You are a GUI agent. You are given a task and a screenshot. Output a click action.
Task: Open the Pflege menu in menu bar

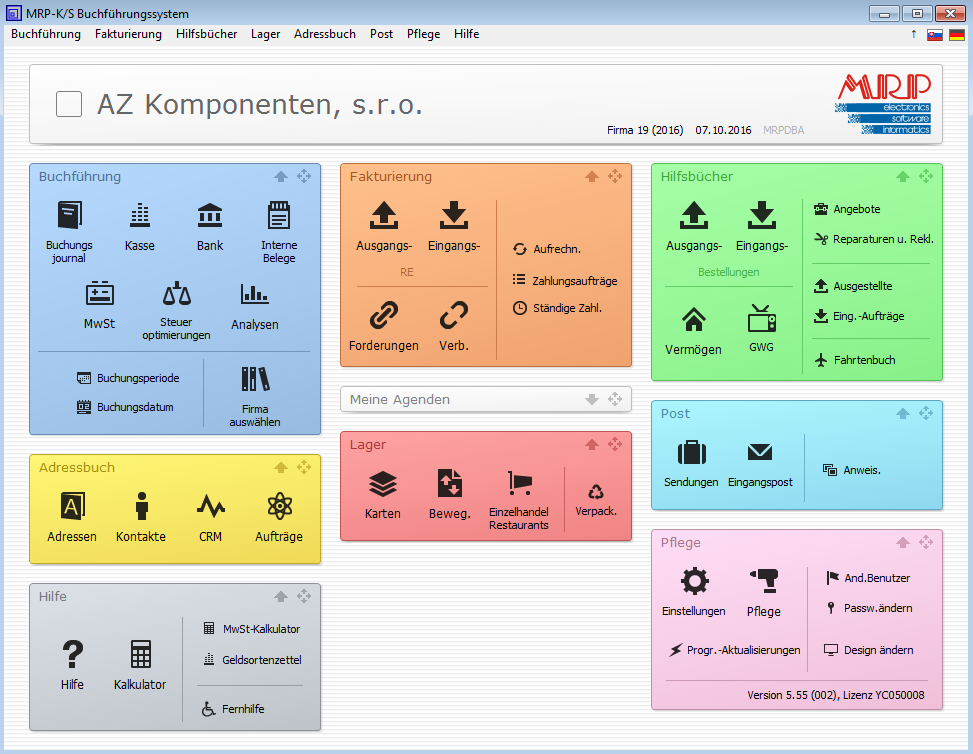pos(423,34)
